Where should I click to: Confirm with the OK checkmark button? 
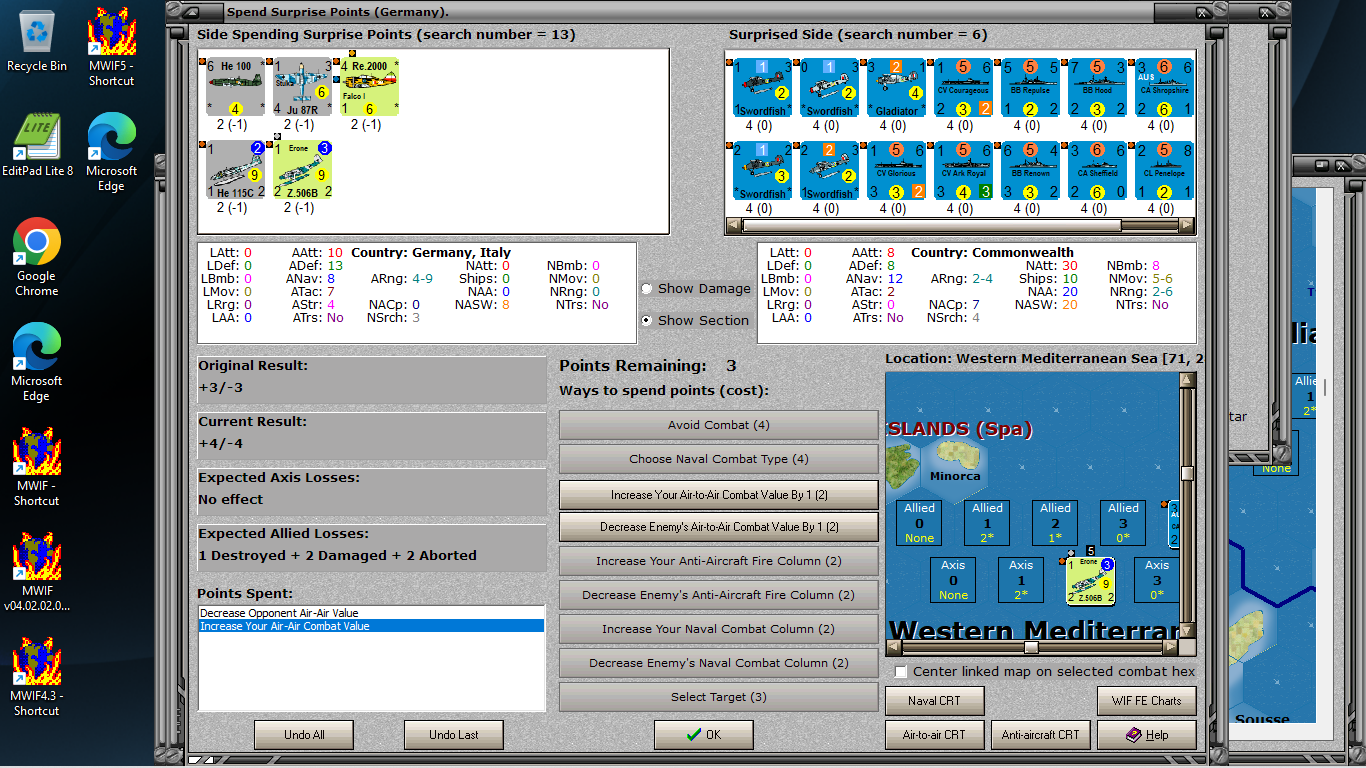tap(704, 735)
